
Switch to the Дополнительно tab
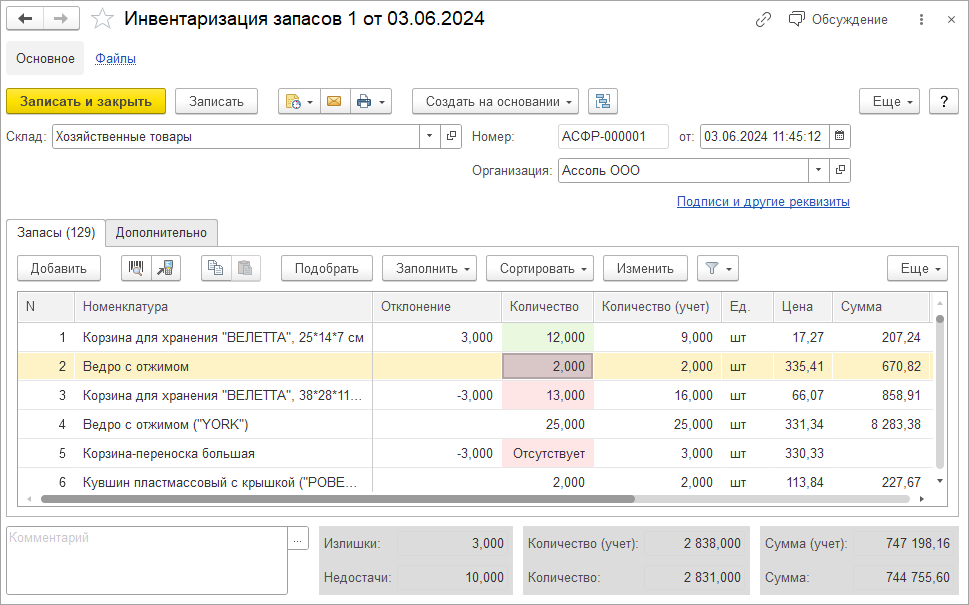(161, 232)
